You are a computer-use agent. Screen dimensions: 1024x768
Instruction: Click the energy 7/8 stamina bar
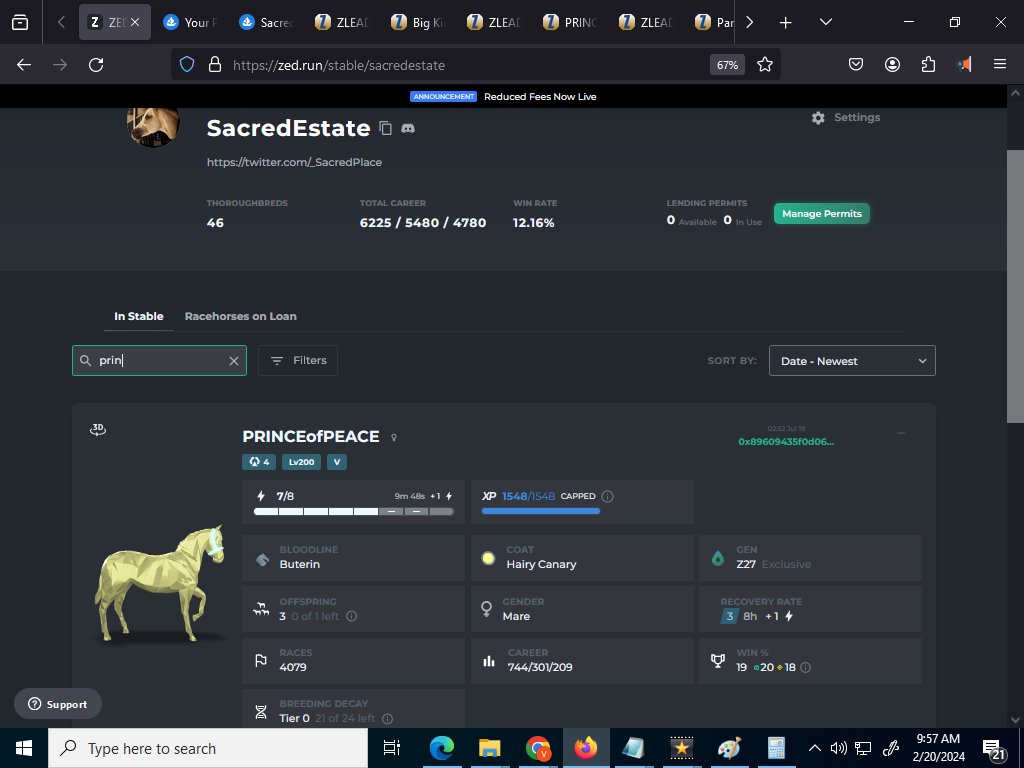pos(353,511)
